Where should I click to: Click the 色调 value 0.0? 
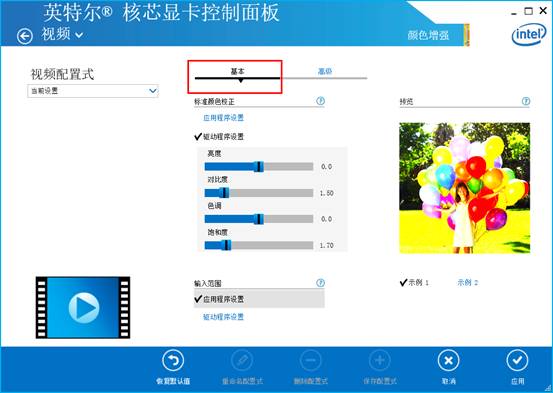click(327, 219)
